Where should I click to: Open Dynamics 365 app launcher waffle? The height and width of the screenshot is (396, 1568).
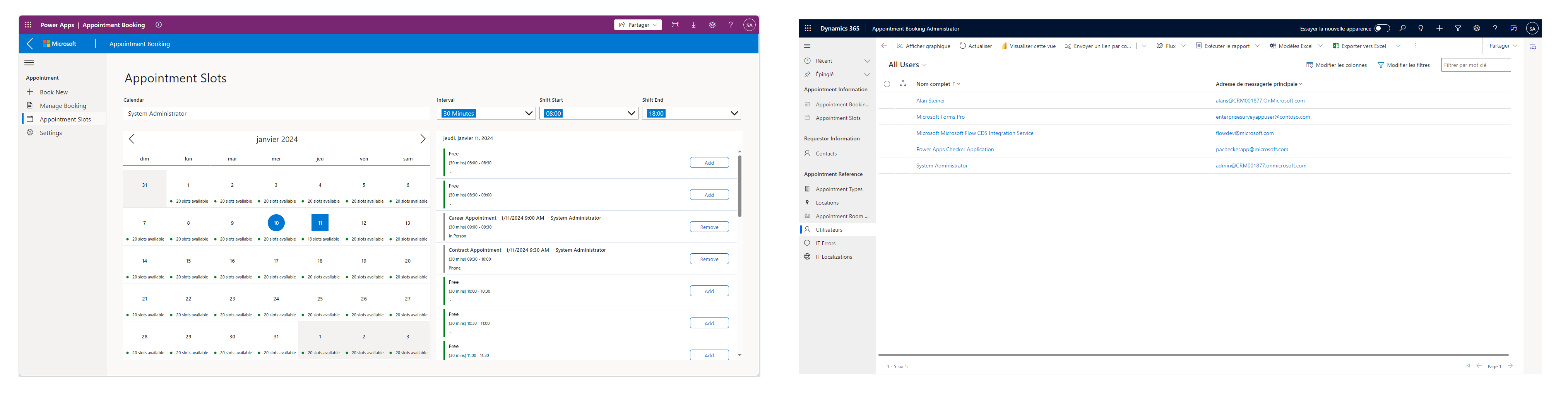tap(808, 29)
